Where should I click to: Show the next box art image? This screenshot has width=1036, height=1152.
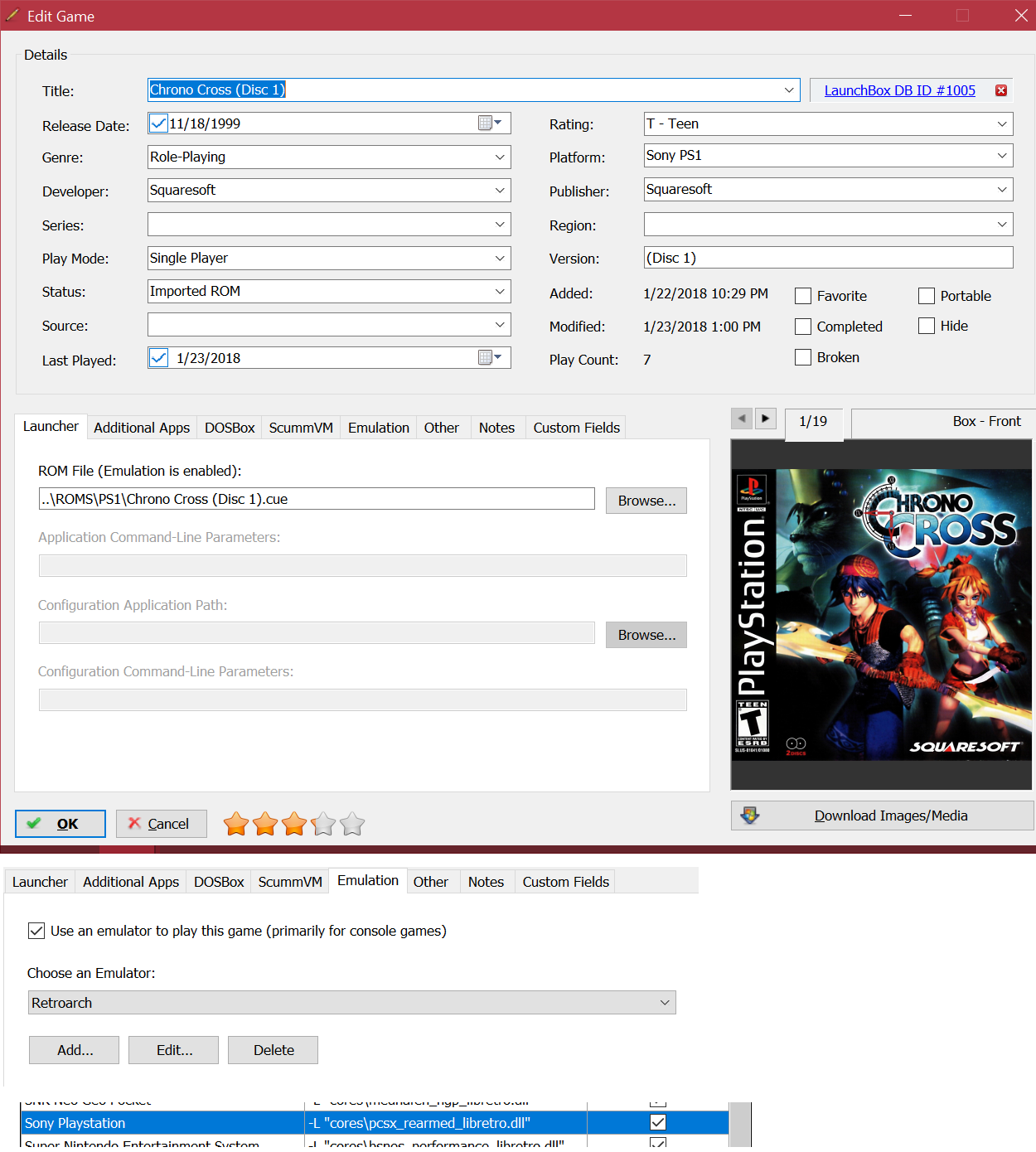766,419
